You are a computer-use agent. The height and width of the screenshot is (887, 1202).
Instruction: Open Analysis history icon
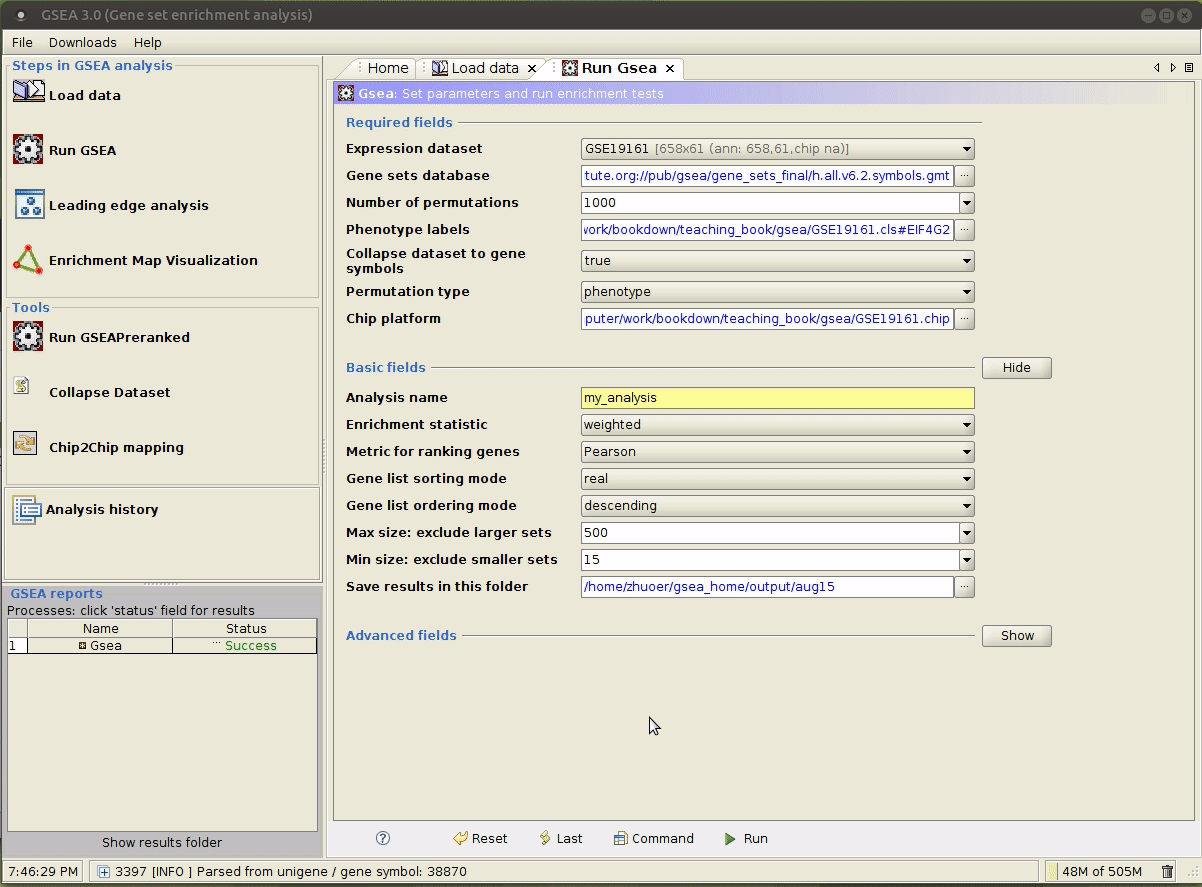pyautogui.click(x=25, y=509)
